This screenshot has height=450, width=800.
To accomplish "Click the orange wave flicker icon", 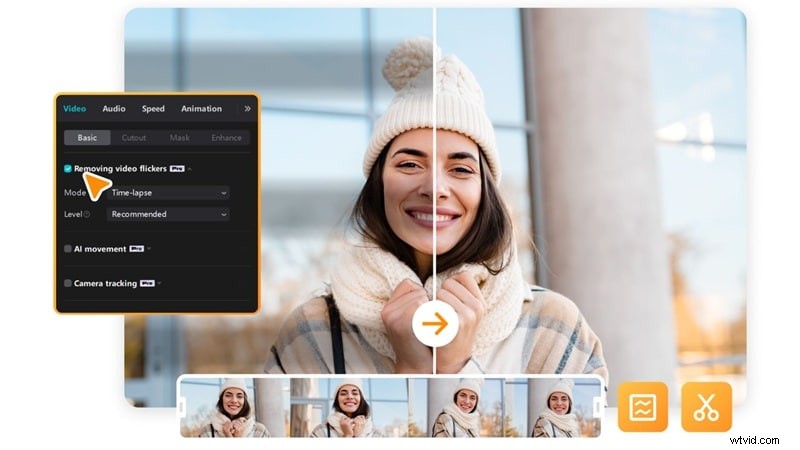I will (643, 407).
